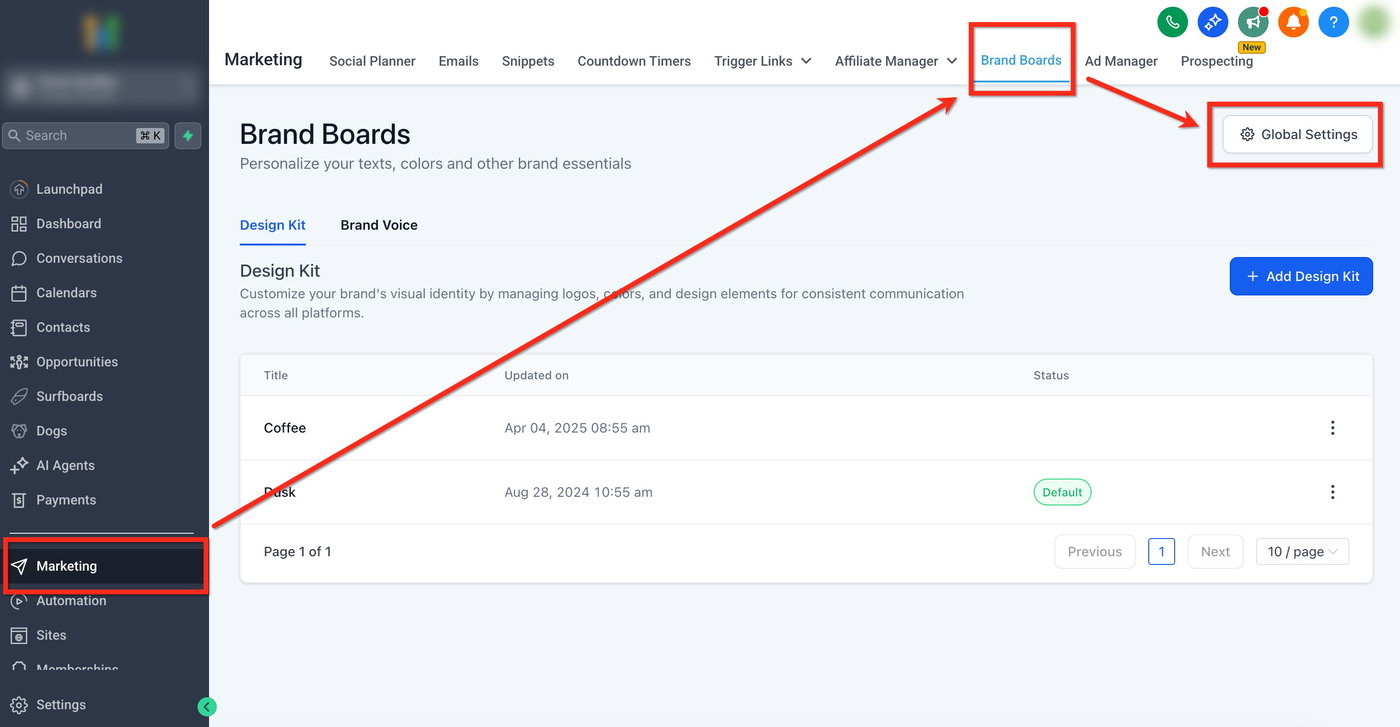Switch to the Brand Voice tab
This screenshot has width=1400, height=727.
(x=379, y=225)
